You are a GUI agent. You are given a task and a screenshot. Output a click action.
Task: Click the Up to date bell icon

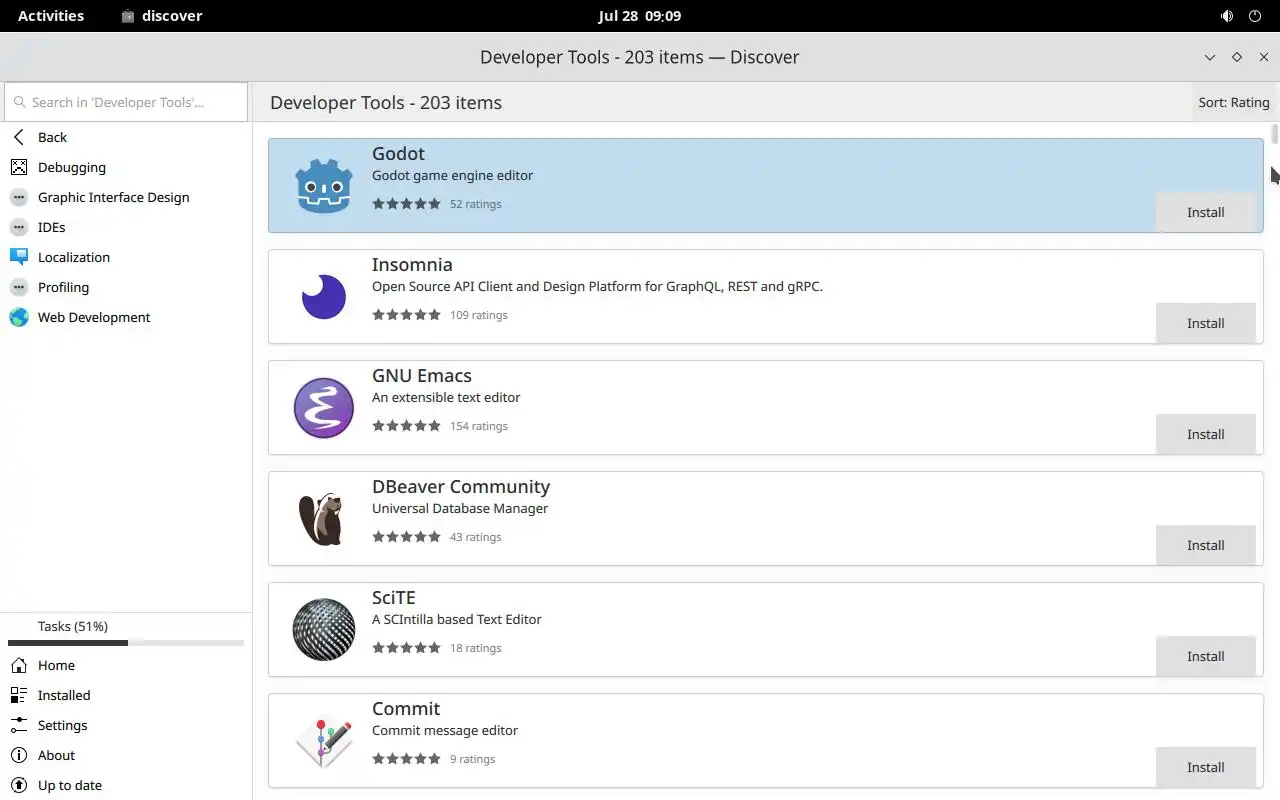click(x=19, y=785)
